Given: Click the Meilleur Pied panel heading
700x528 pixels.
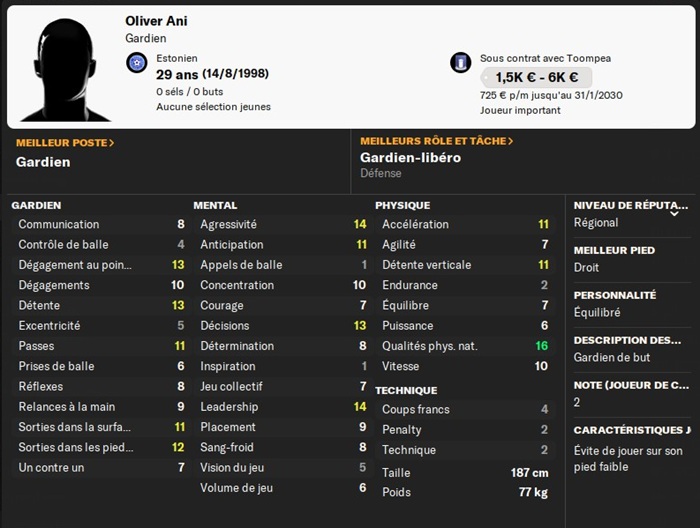Looking at the screenshot, I should coord(614,250).
